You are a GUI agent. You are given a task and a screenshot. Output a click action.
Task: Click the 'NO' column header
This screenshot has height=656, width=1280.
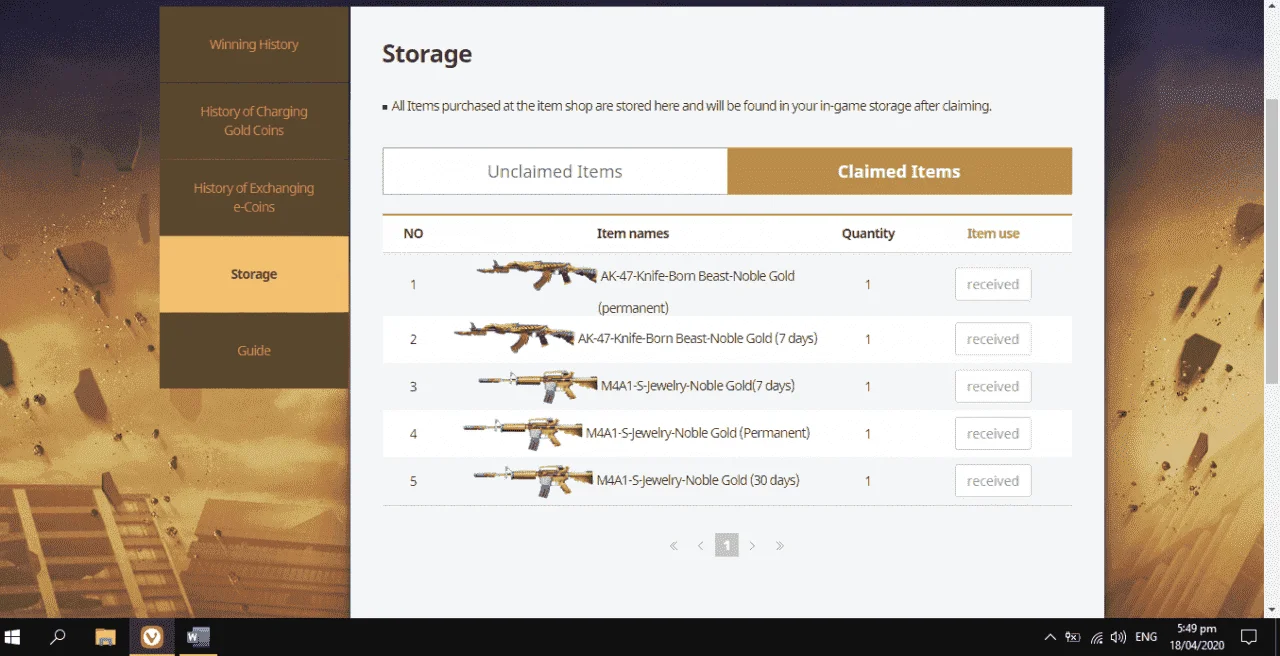pyautogui.click(x=413, y=233)
